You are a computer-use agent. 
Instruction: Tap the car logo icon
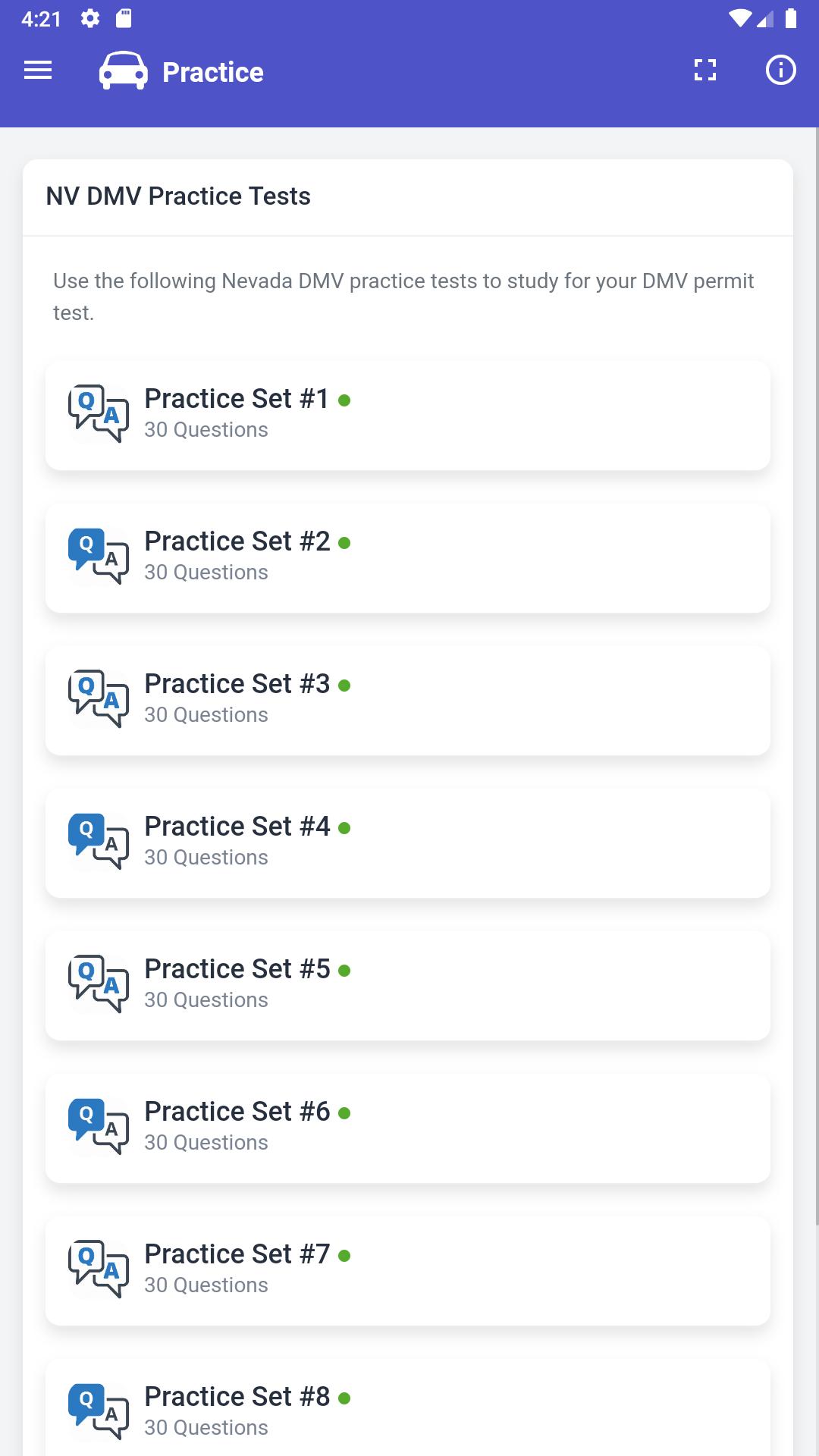pyautogui.click(x=124, y=71)
